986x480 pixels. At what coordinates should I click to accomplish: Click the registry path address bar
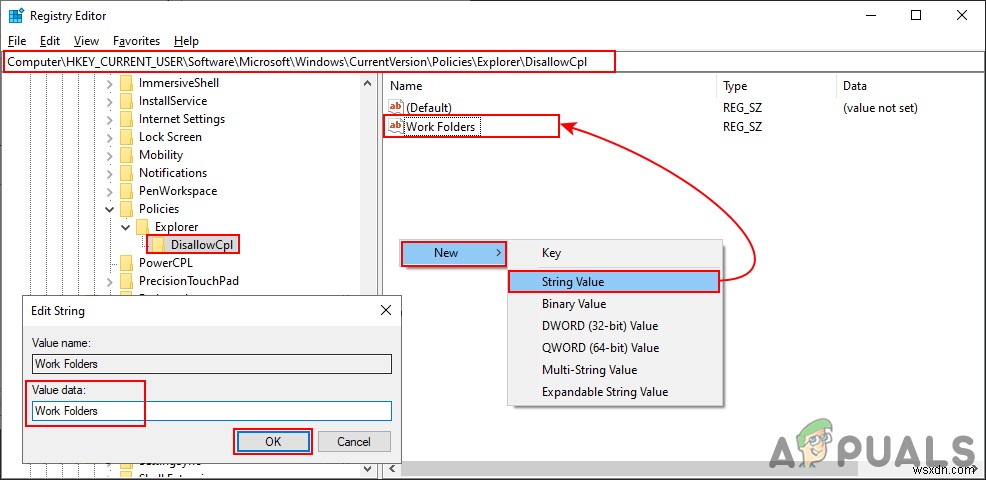pos(493,62)
